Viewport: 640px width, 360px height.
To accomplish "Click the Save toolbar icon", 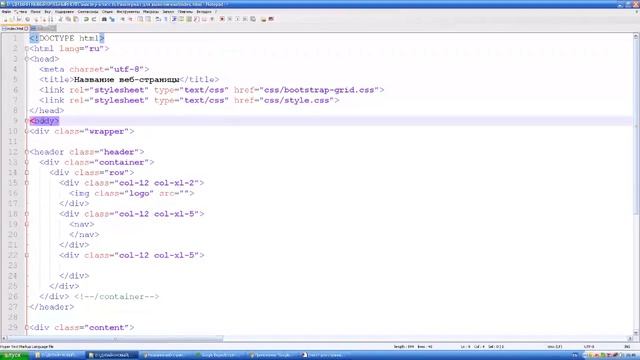I will [19, 19].
